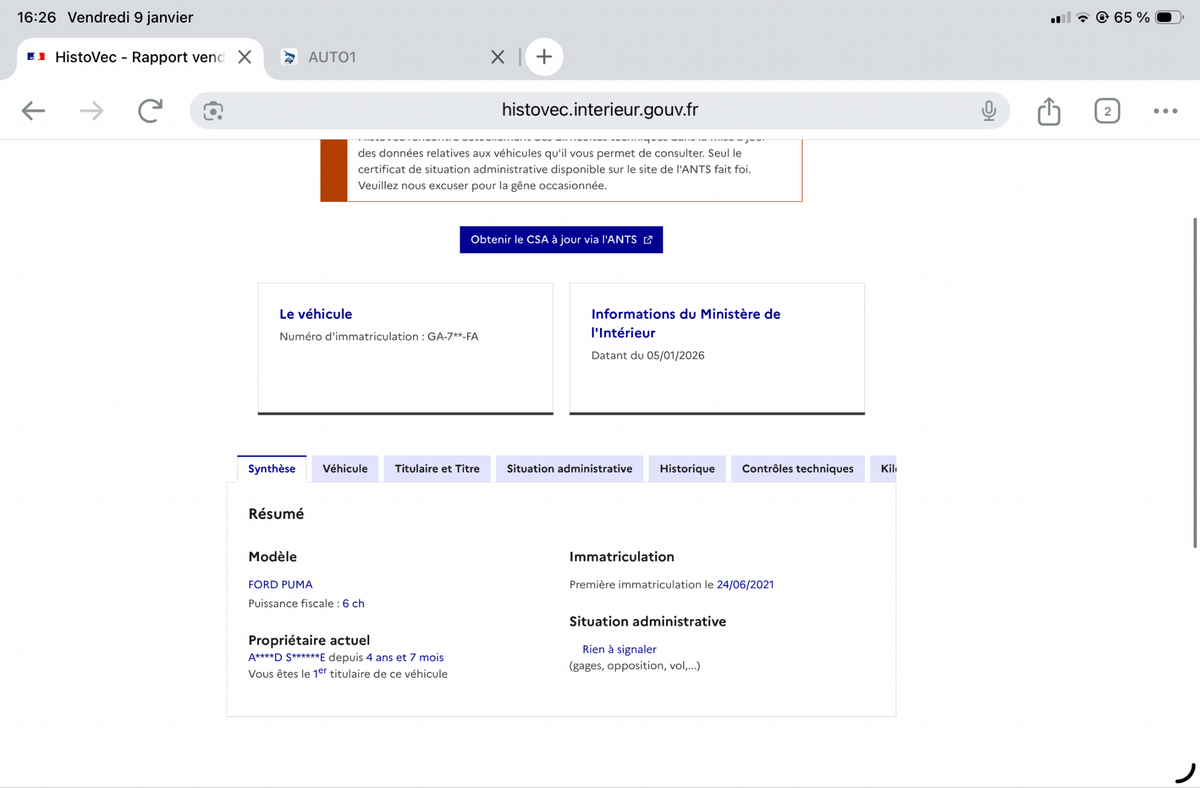The height and width of the screenshot is (788, 1200).
Task: Close the HistoVec tab
Action: [x=244, y=57]
